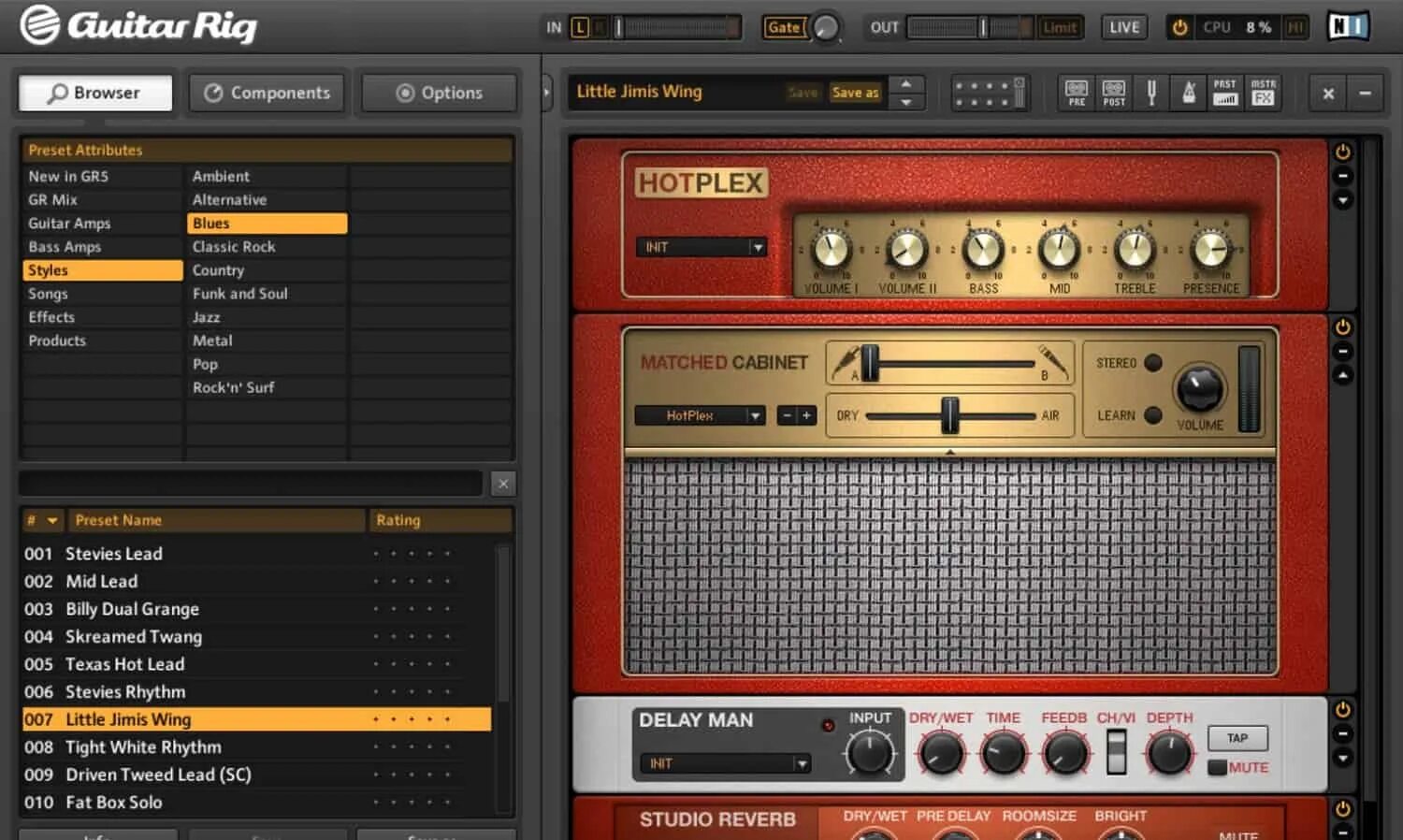
Task: Collapse sidebar with the arrow handle
Action: tap(547, 93)
